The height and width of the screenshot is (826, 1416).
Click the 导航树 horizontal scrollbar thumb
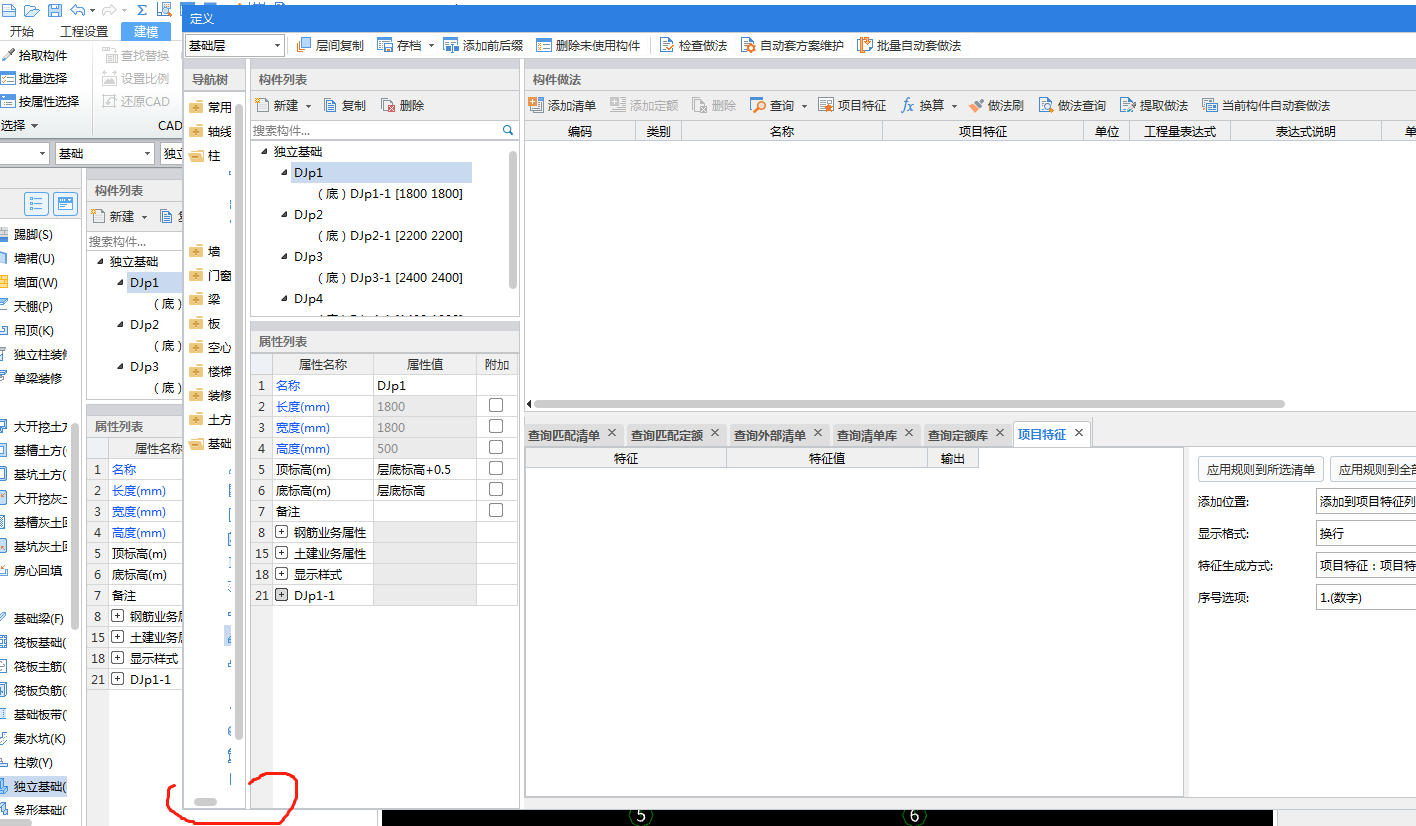point(205,801)
